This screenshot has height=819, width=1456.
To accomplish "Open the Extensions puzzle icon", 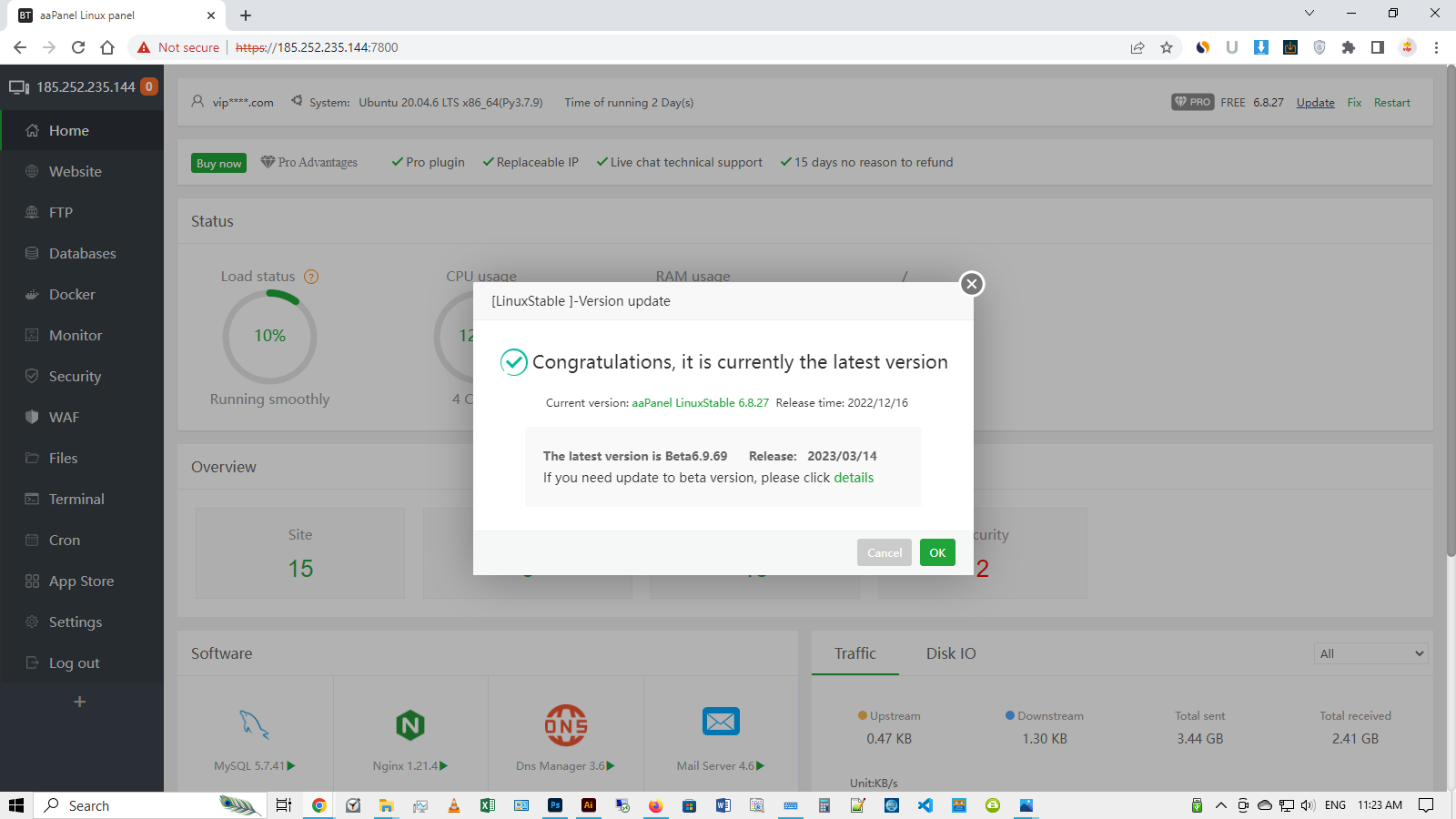I will click(x=1349, y=47).
